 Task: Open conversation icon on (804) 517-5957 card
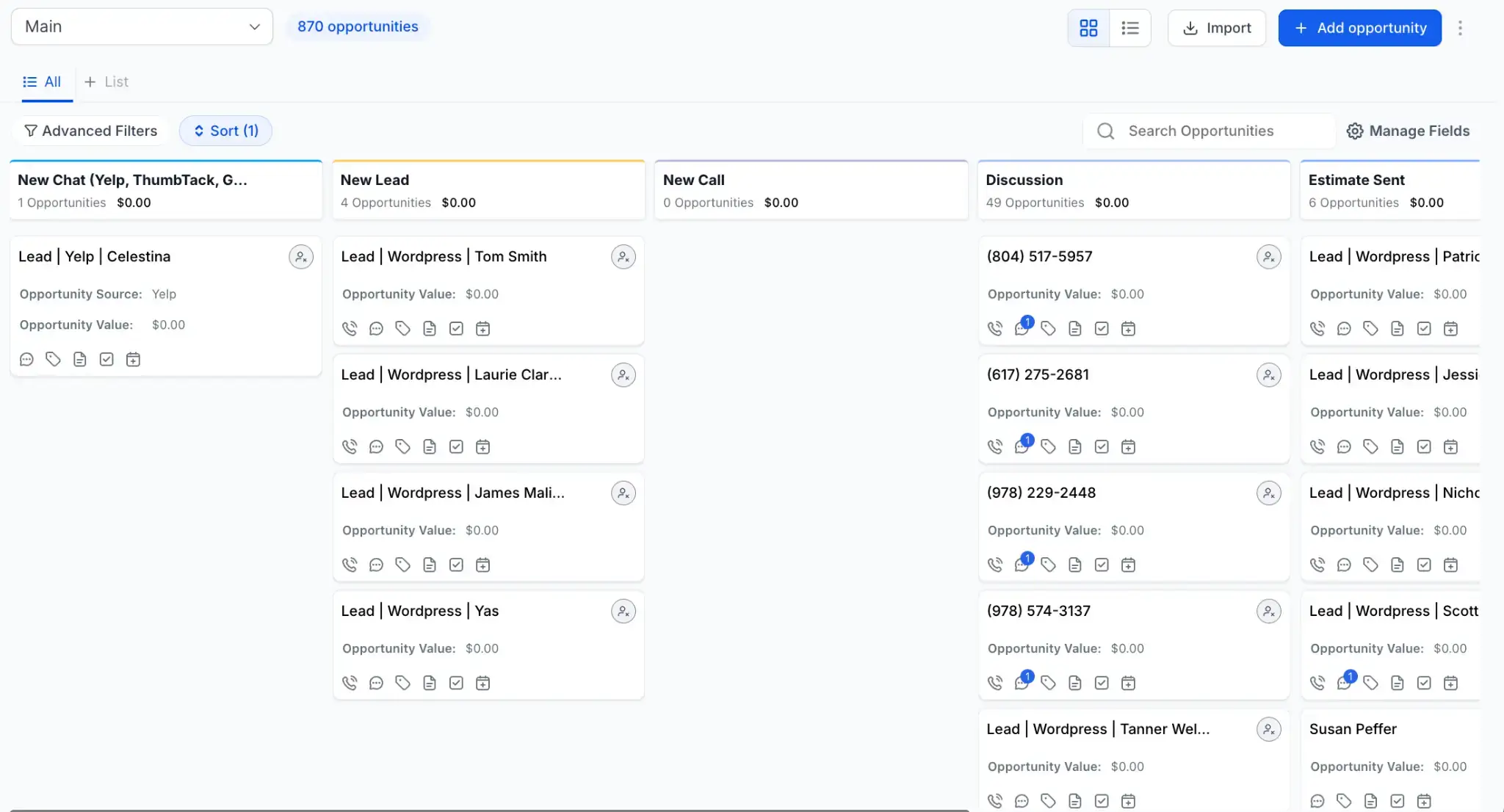pos(1021,328)
